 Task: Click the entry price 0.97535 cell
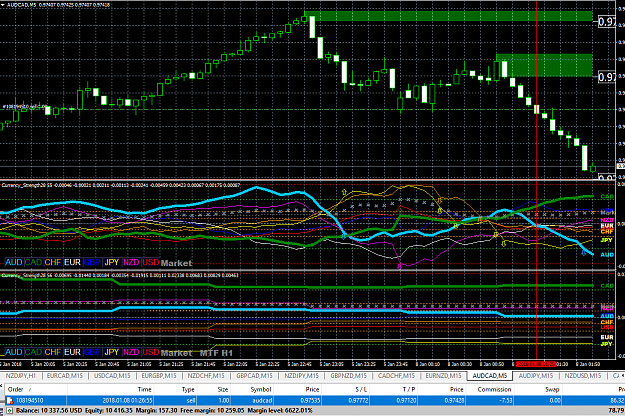(311, 400)
